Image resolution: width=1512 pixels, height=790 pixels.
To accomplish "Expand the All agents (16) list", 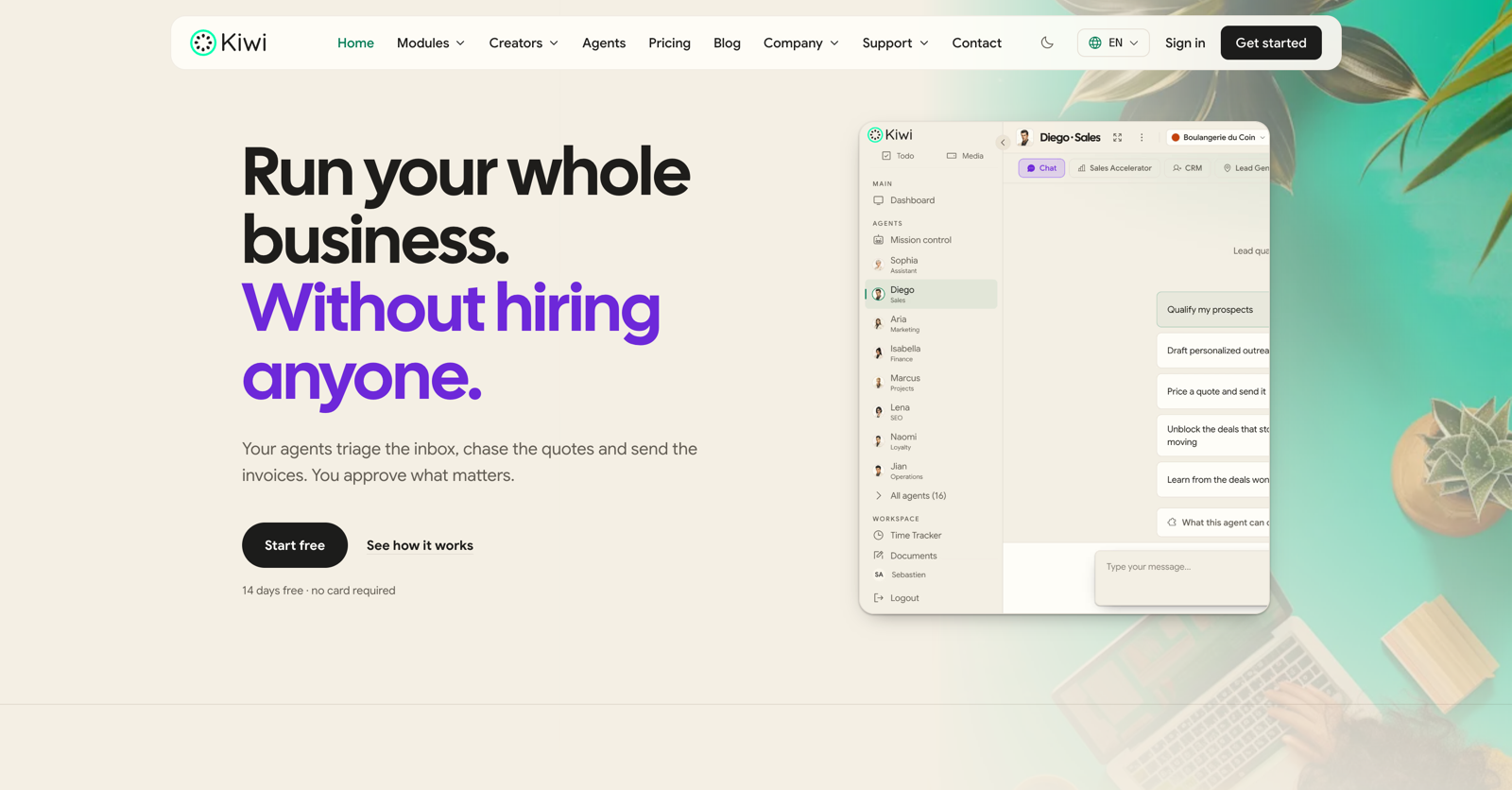I will [x=909, y=496].
